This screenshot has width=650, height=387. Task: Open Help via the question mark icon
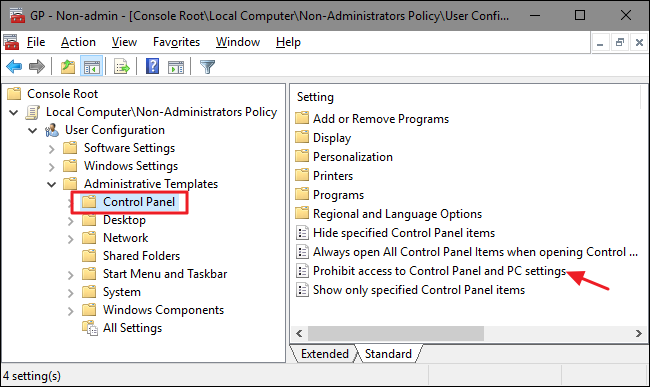coord(152,66)
